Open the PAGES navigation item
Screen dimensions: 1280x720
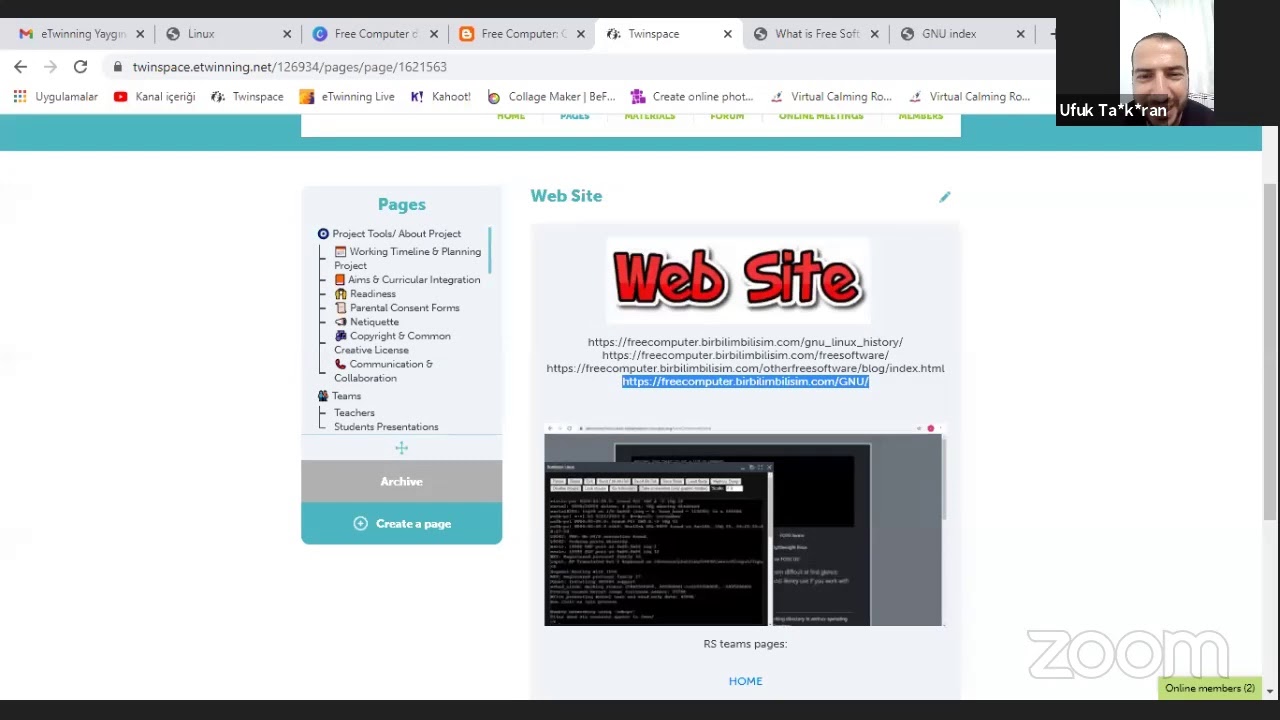click(x=575, y=117)
